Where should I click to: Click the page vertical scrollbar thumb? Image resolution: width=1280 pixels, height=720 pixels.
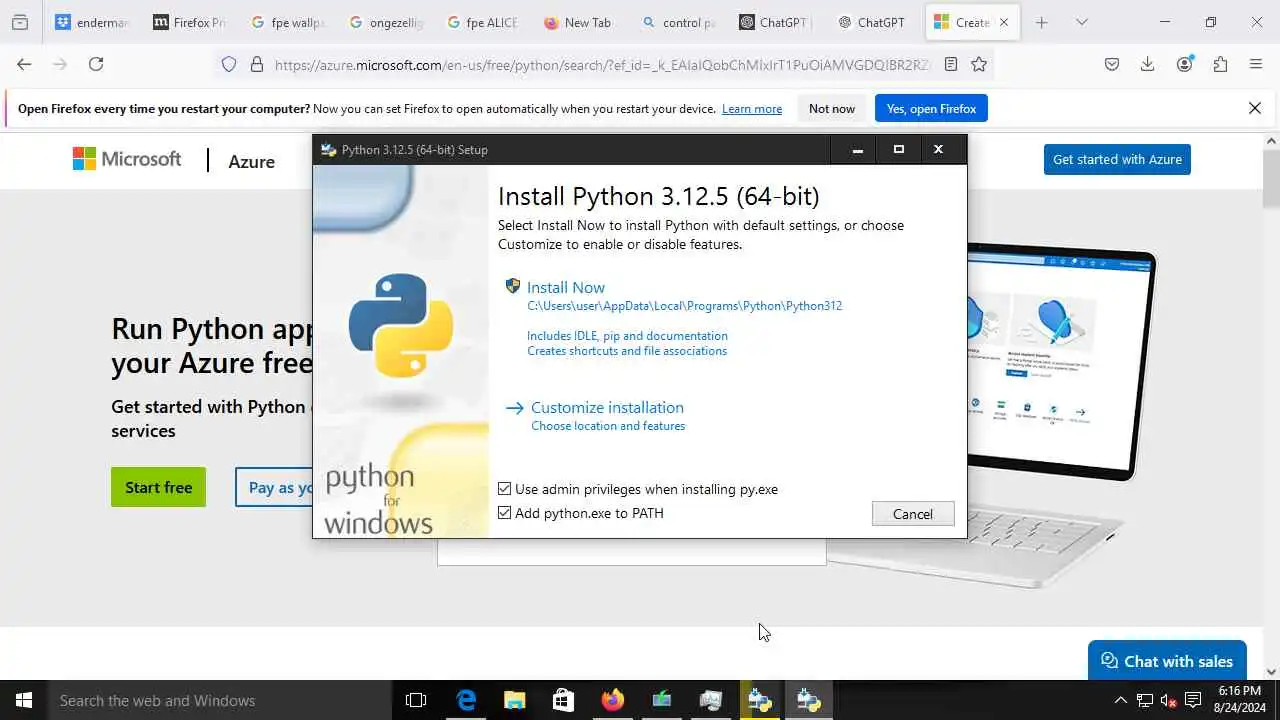coord(1271,178)
